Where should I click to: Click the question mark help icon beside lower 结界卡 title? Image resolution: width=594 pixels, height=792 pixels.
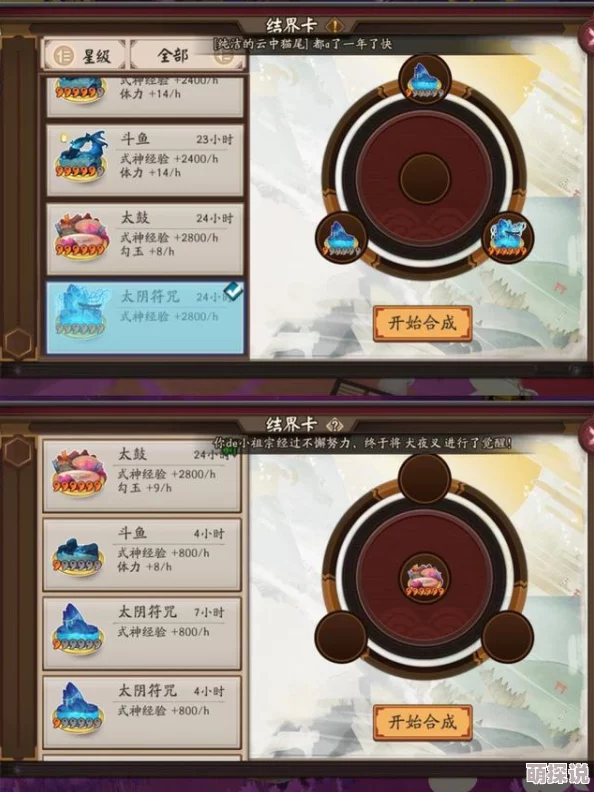point(335,424)
